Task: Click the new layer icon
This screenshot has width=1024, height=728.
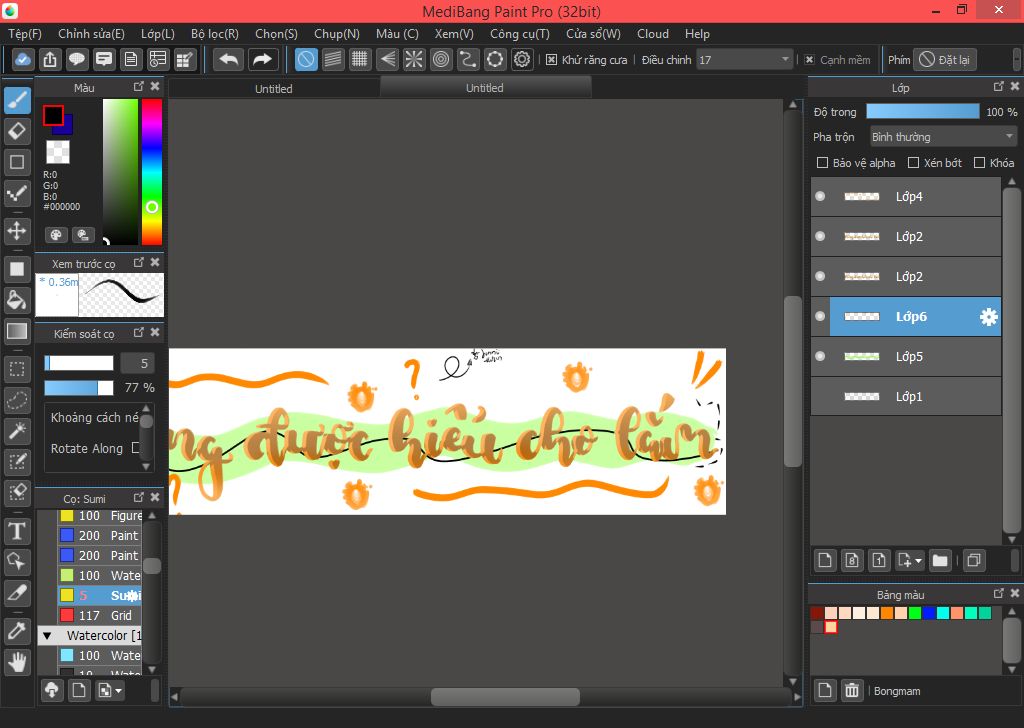Action: pos(825,560)
